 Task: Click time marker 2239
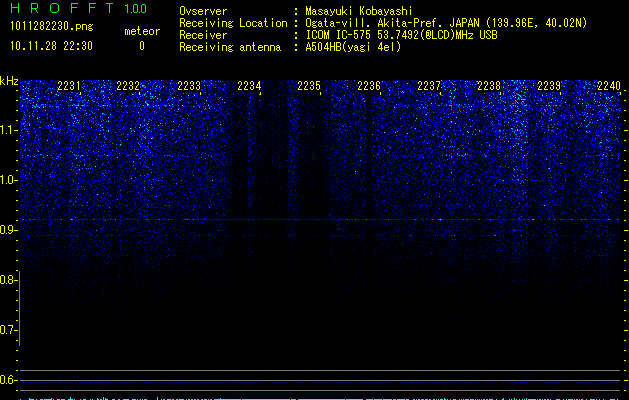[549, 86]
